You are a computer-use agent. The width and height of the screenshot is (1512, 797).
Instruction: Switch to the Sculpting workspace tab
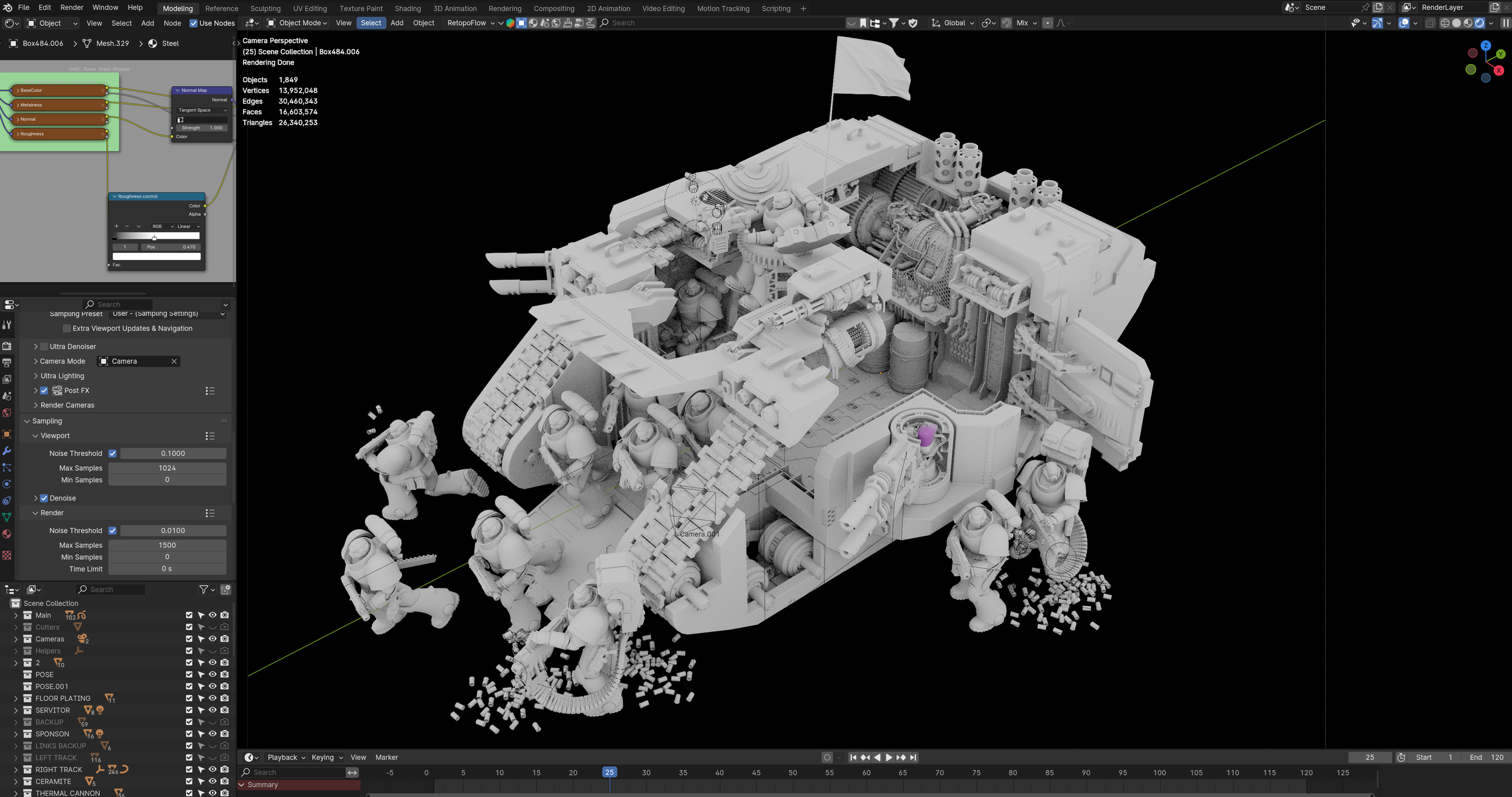tap(266, 8)
